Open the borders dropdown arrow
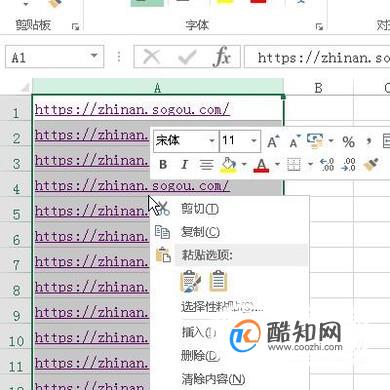The image size is (390, 390). click(x=310, y=164)
